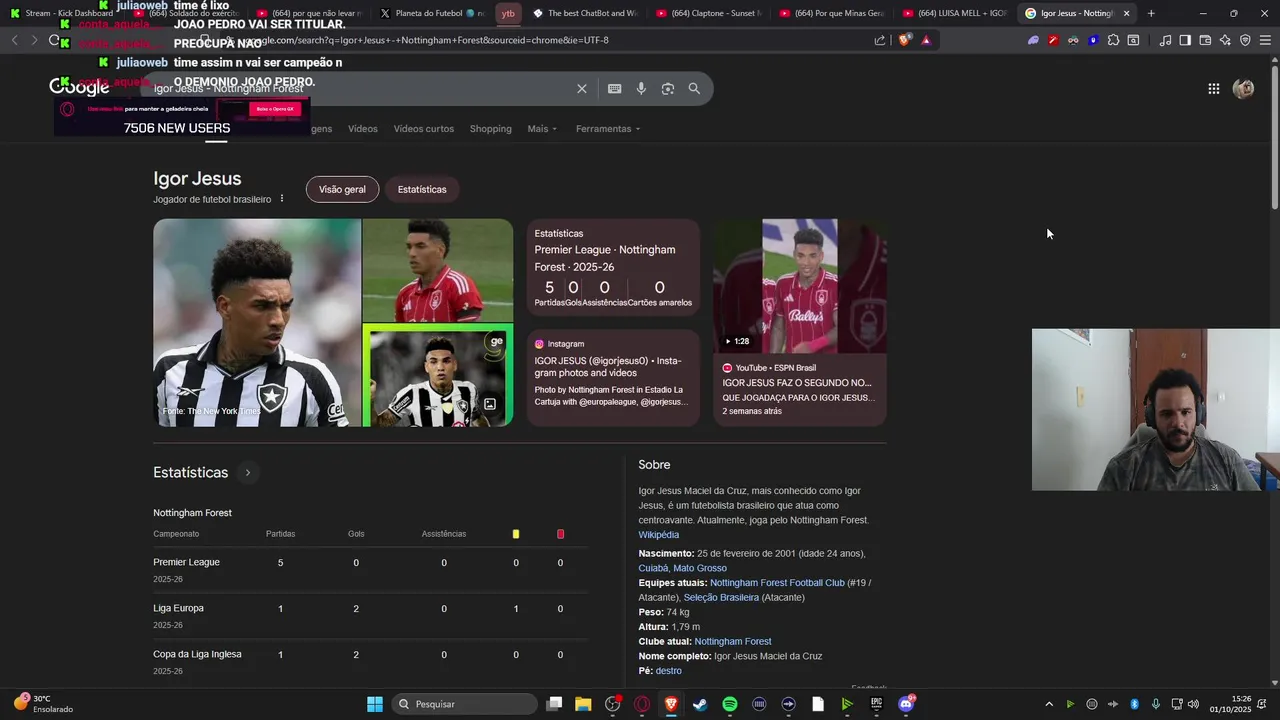The width and height of the screenshot is (1280, 720).
Task: Open a new browser tab
Action: pyautogui.click(x=1151, y=13)
